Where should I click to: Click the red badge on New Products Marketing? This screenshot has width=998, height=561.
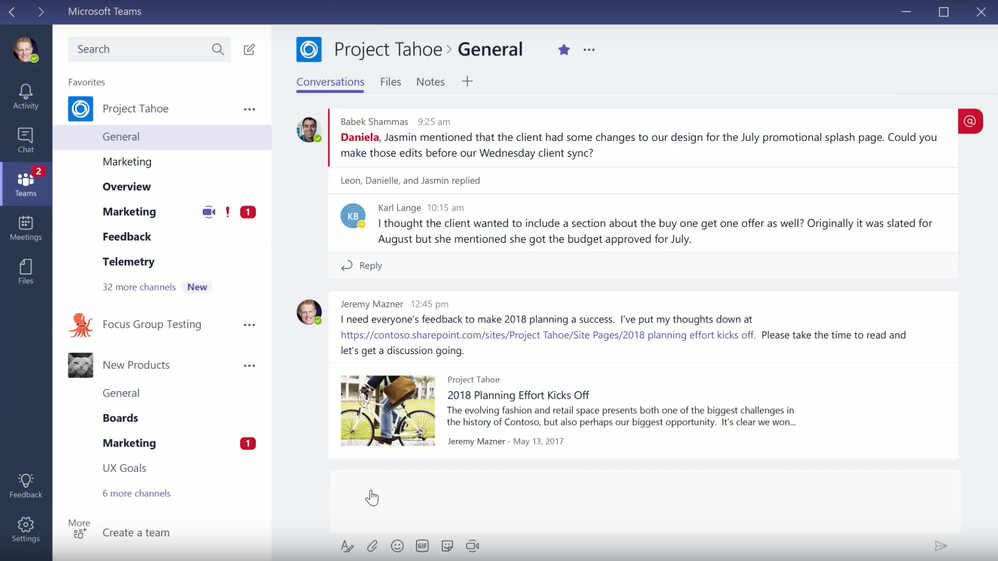point(248,443)
